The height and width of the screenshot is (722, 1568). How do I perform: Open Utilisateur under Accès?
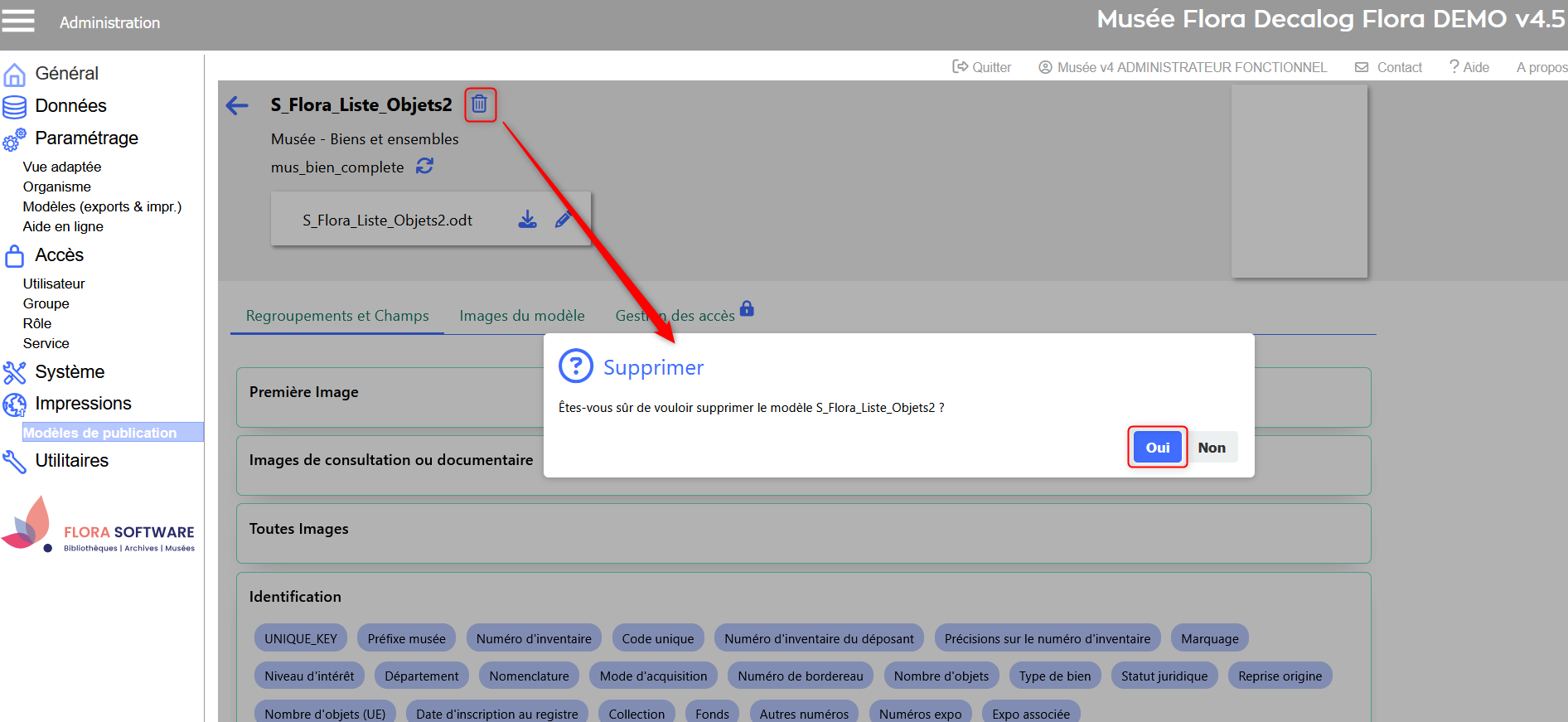coord(54,283)
